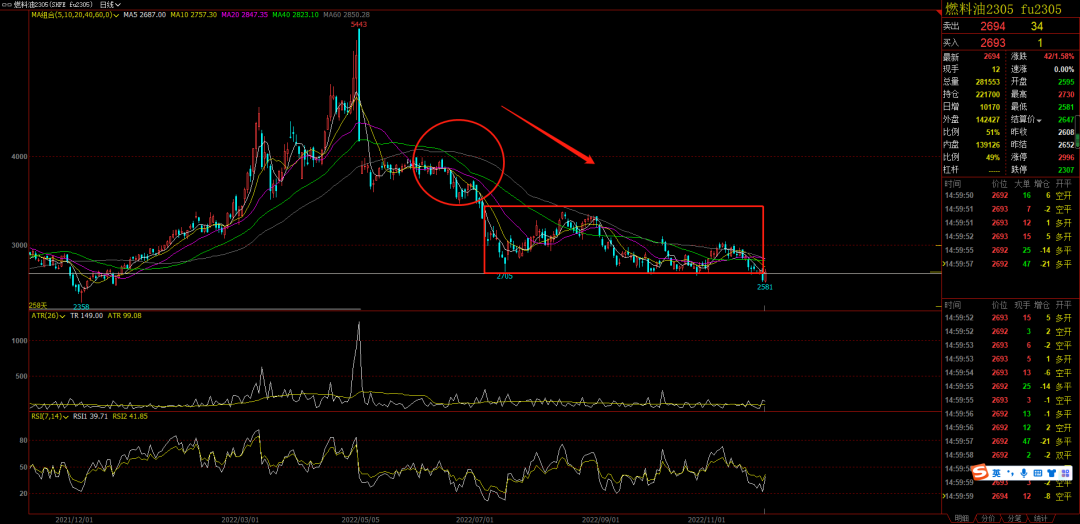Click the 2022/05/05 date axis label
Screen dimensions: 1080x524
pyautogui.click(x=361, y=519)
